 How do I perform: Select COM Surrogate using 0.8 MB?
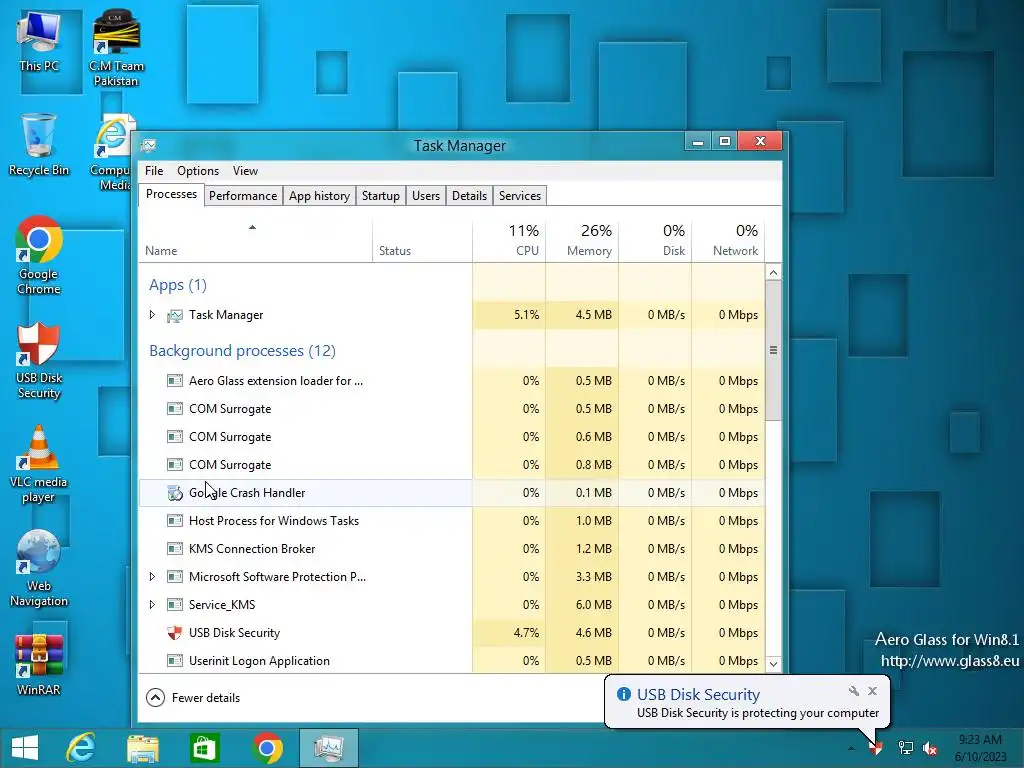[x=451, y=465]
